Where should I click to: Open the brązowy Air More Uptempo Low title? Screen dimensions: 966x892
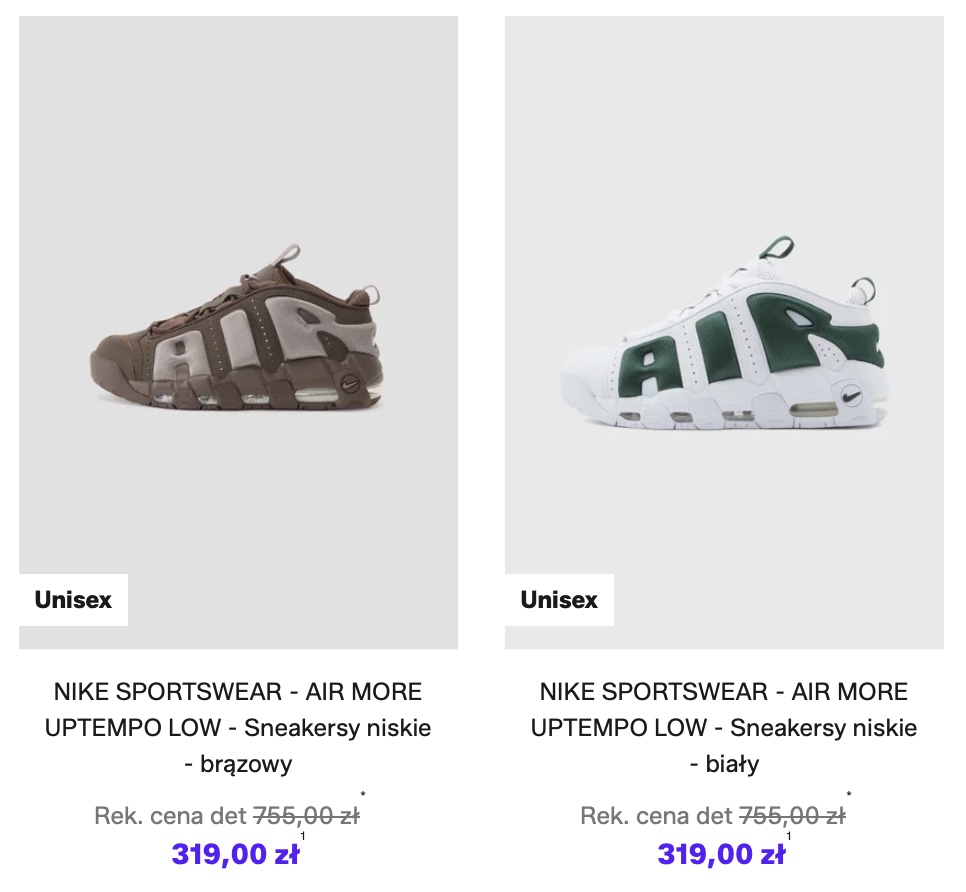pos(238,727)
